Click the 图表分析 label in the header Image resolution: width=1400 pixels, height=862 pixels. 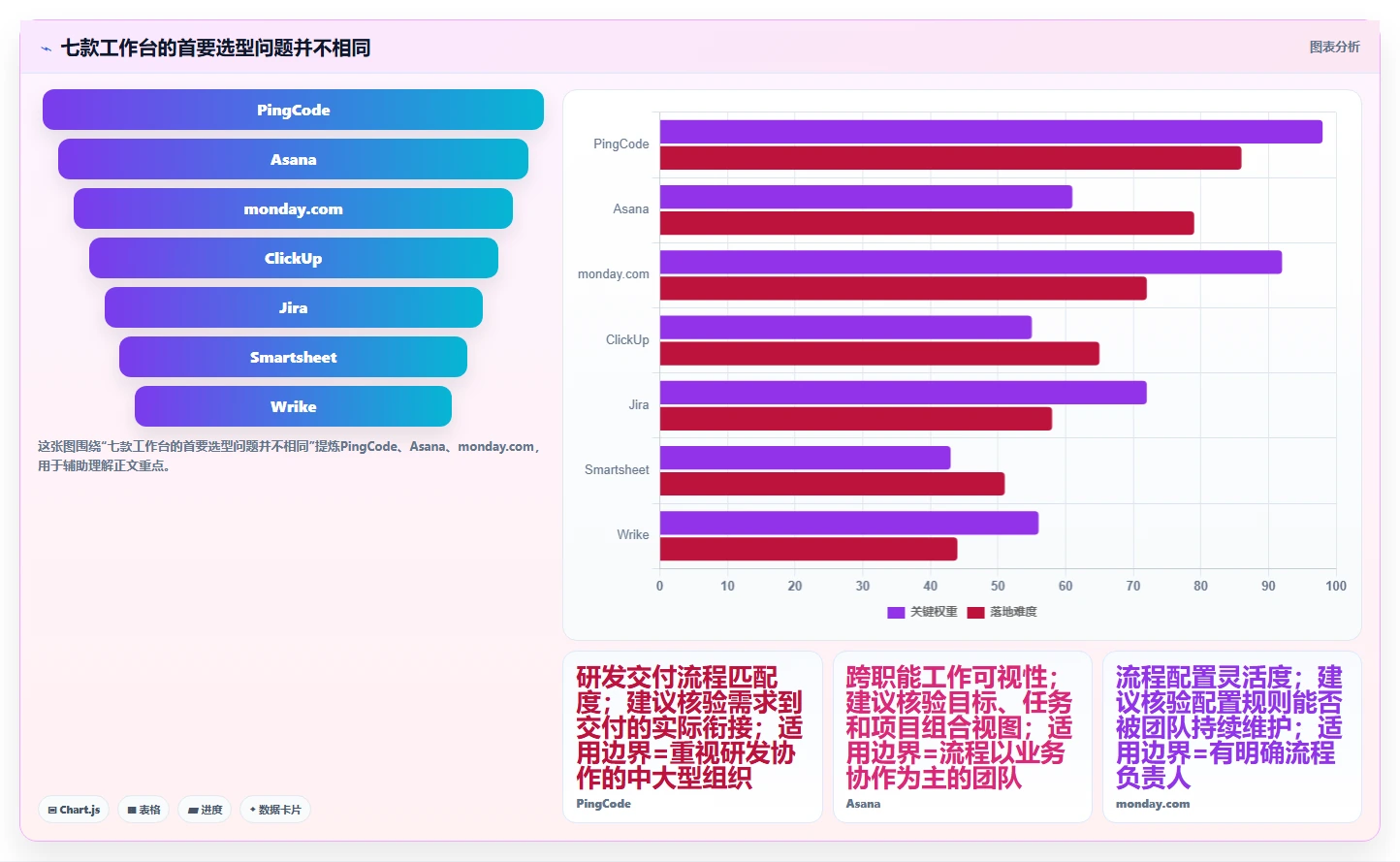tap(1334, 47)
